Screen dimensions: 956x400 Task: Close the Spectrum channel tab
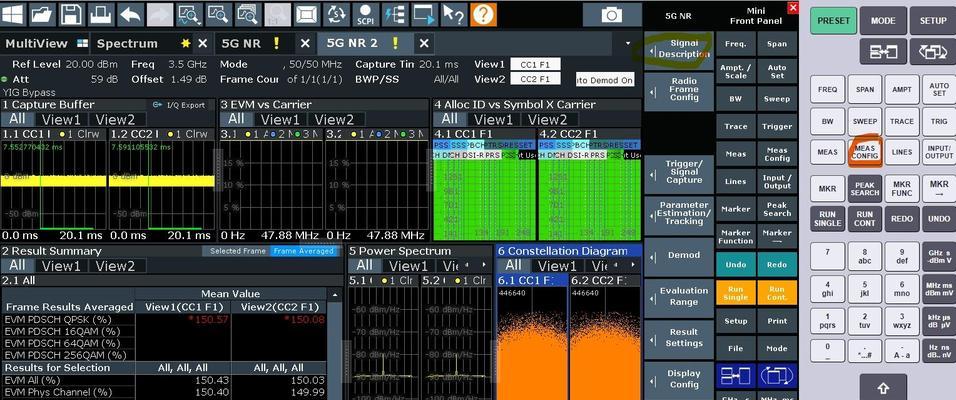pos(202,43)
